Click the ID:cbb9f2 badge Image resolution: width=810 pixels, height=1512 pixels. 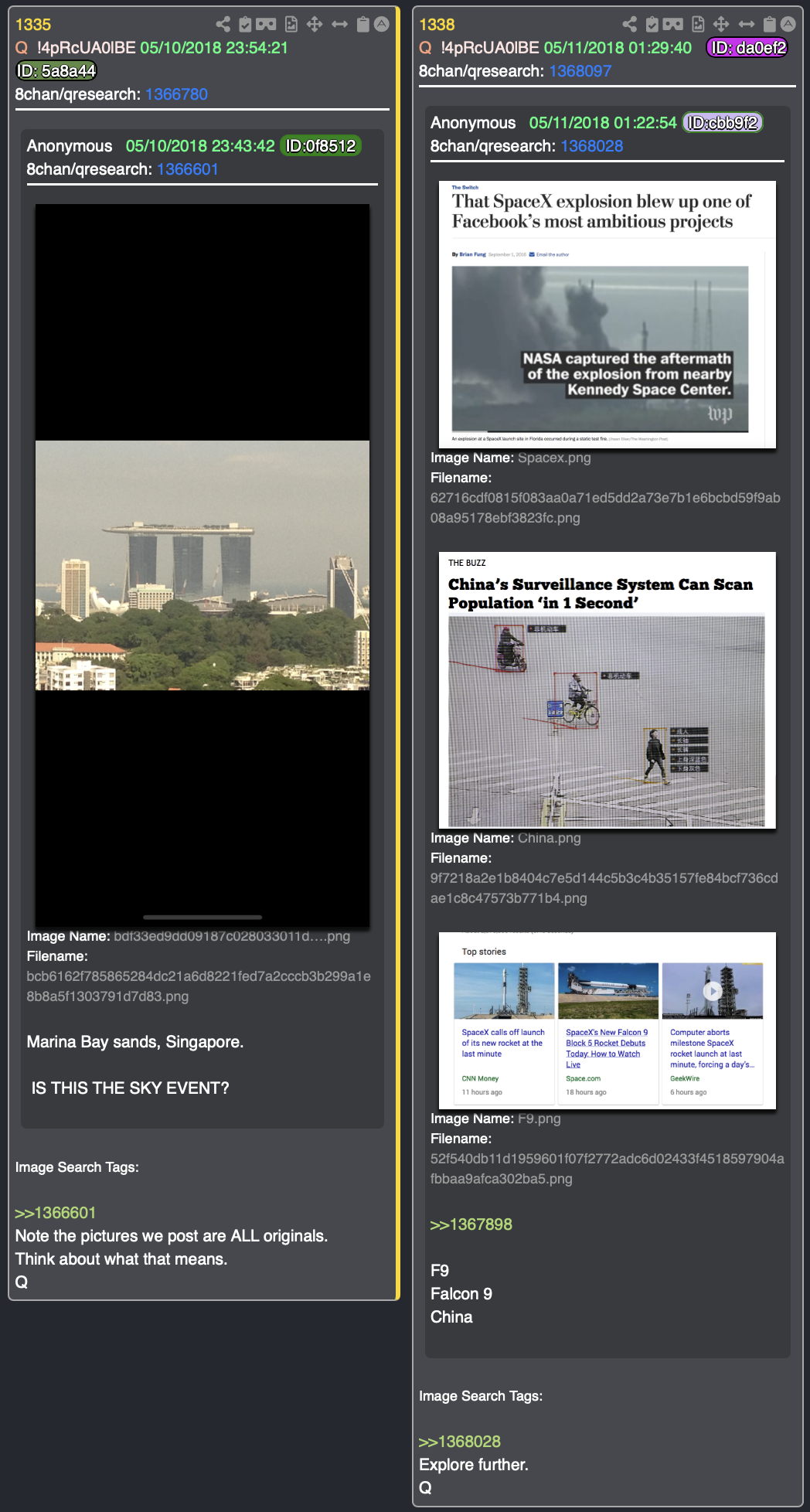click(723, 123)
